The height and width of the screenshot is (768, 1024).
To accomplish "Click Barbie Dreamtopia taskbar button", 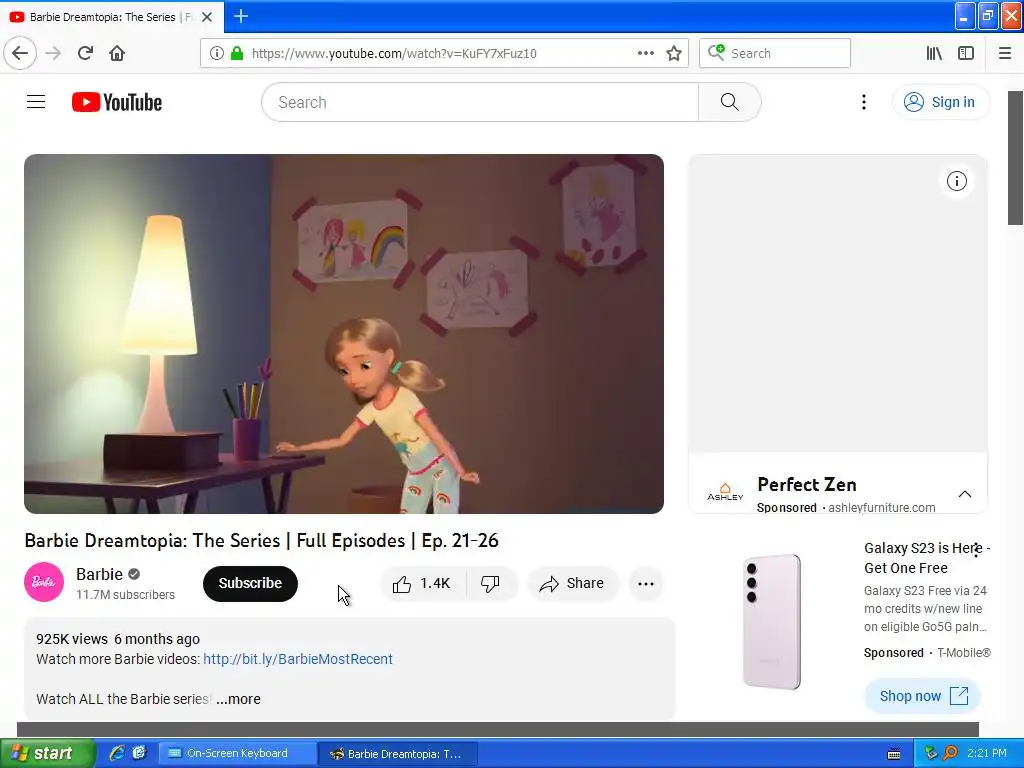I will (397, 754).
